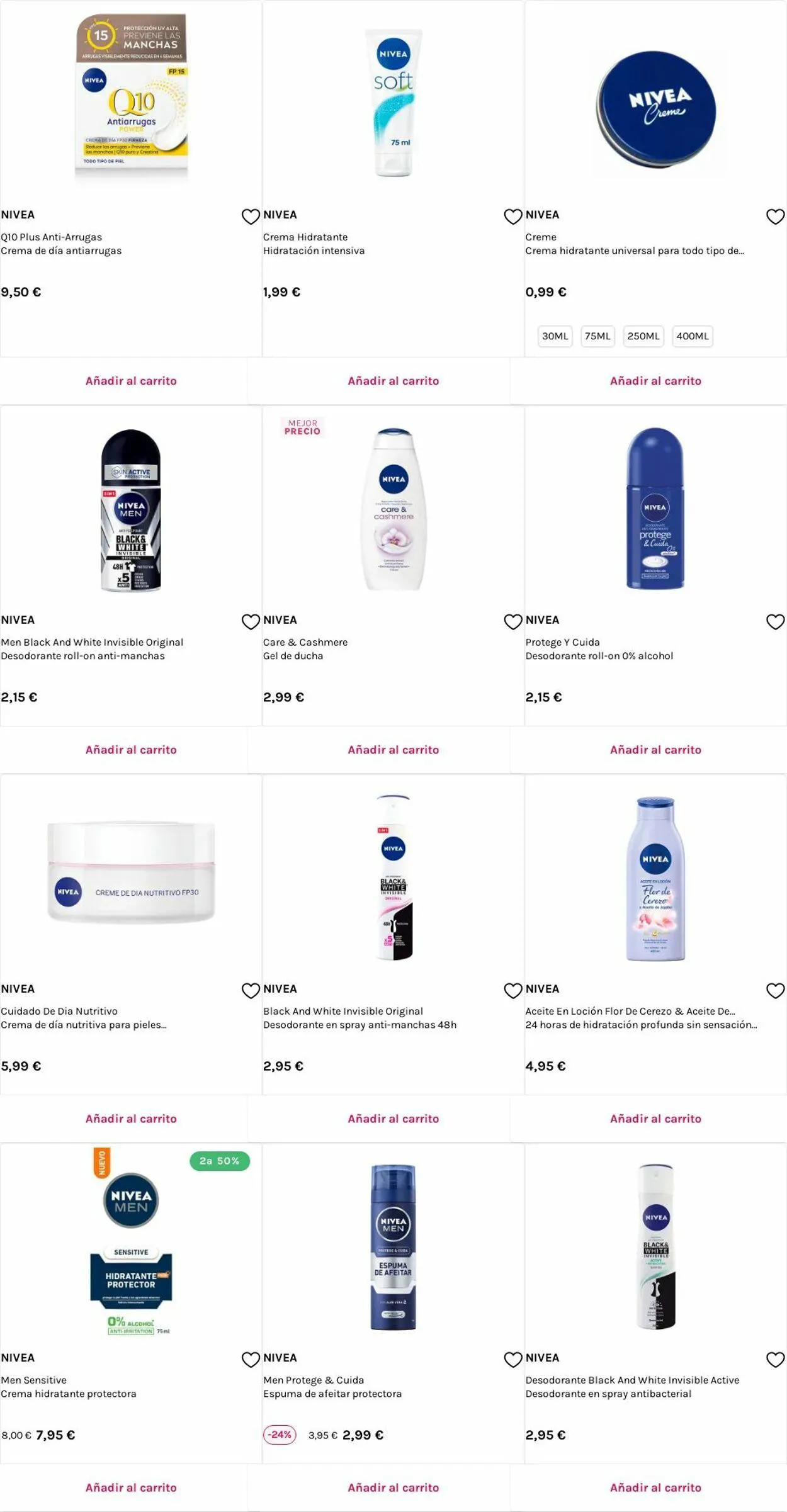Click the -24% discount badge

(280, 1435)
